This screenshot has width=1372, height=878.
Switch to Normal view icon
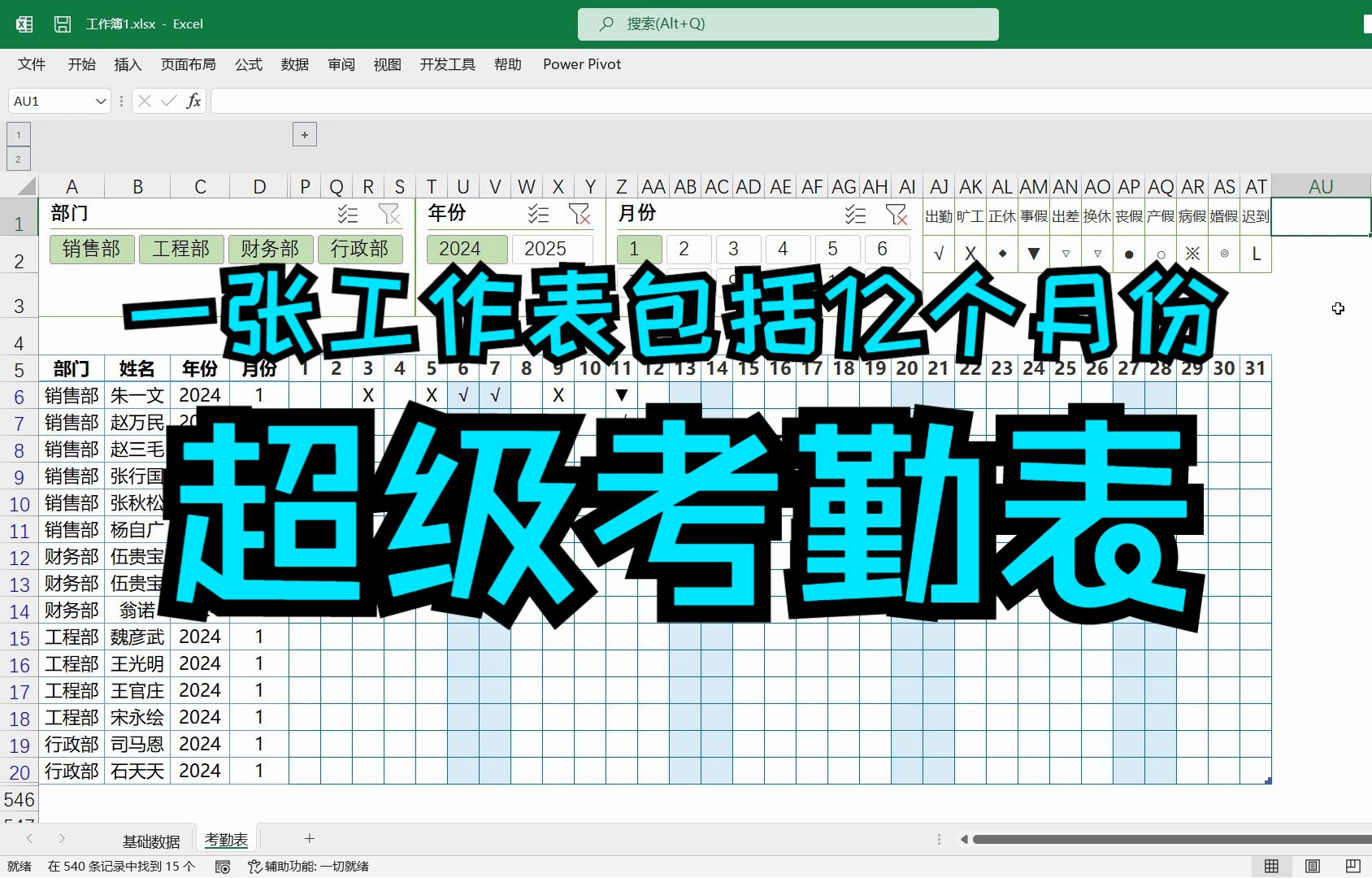1271,867
